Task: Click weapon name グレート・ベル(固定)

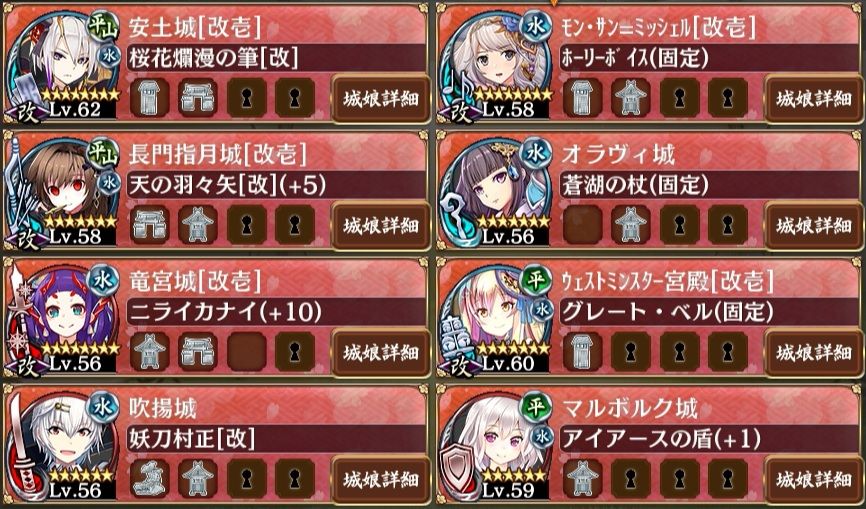Action: coord(667,312)
